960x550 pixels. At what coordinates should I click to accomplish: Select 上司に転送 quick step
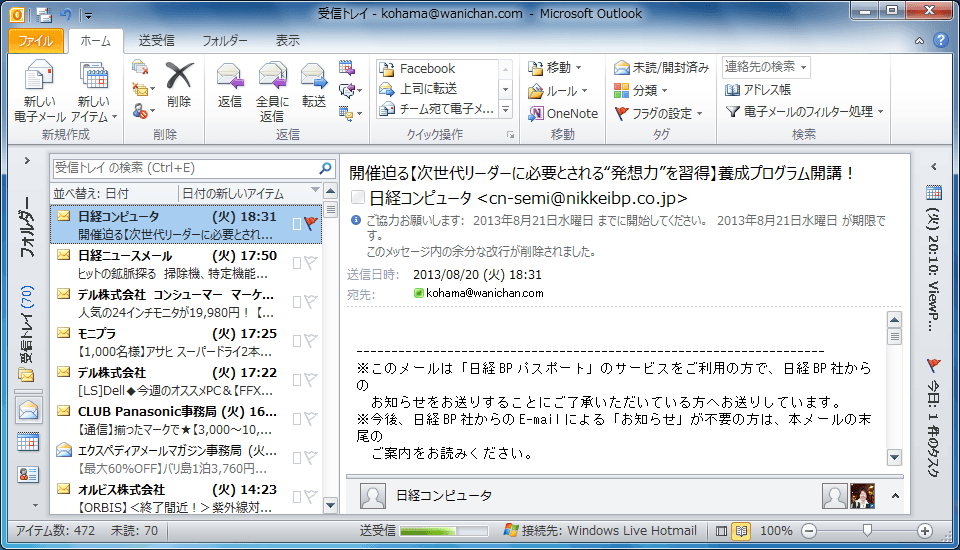pyautogui.click(x=437, y=89)
